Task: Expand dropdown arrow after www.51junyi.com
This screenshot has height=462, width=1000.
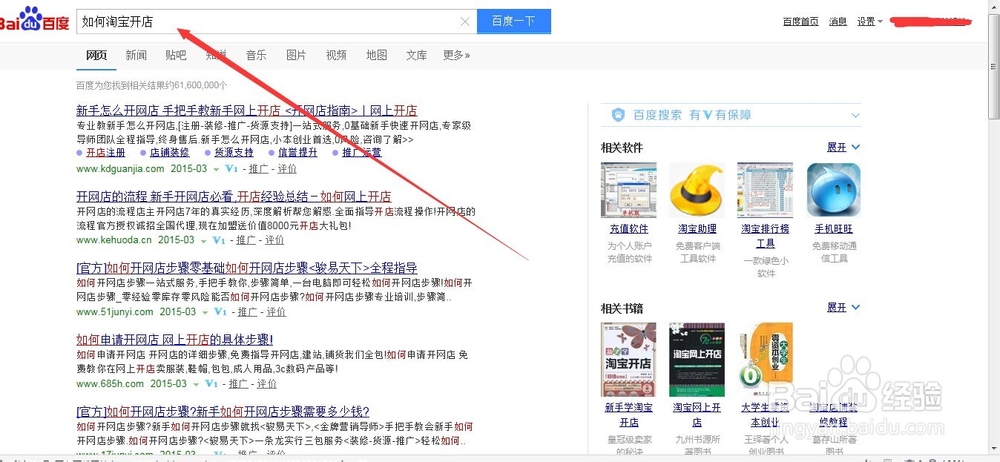Action: pos(205,313)
